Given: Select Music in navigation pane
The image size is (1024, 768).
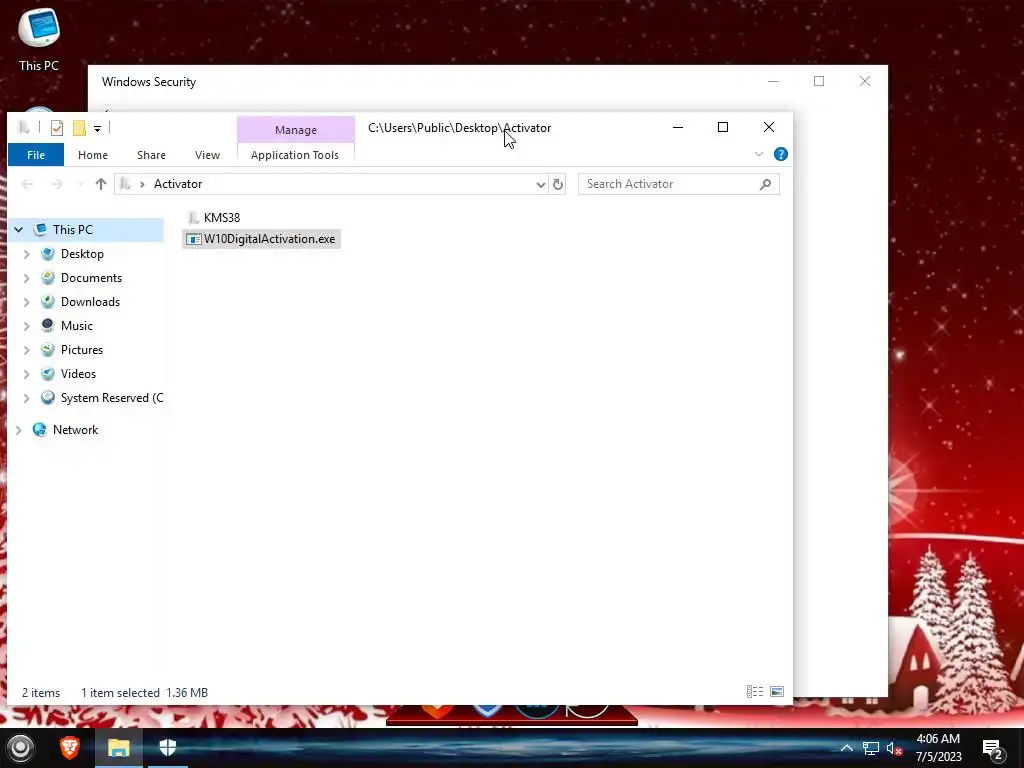Looking at the screenshot, I should point(76,326).
